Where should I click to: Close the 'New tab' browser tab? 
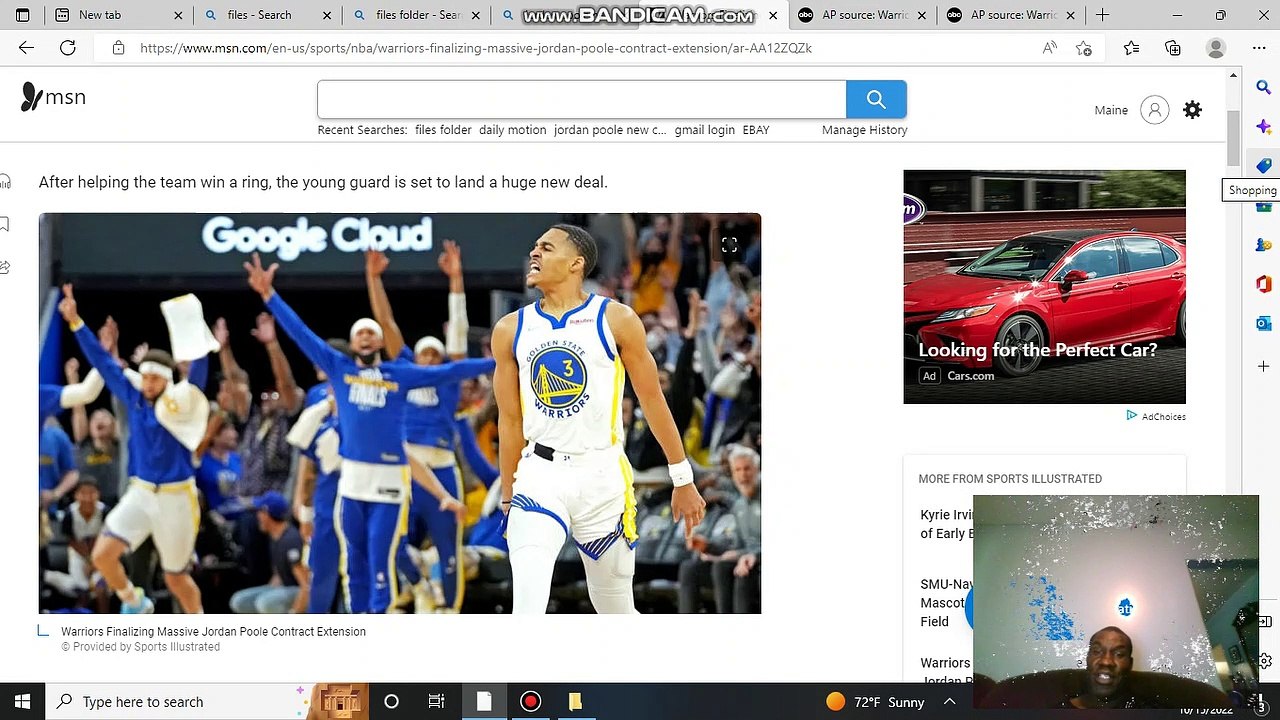coord(178,15)
